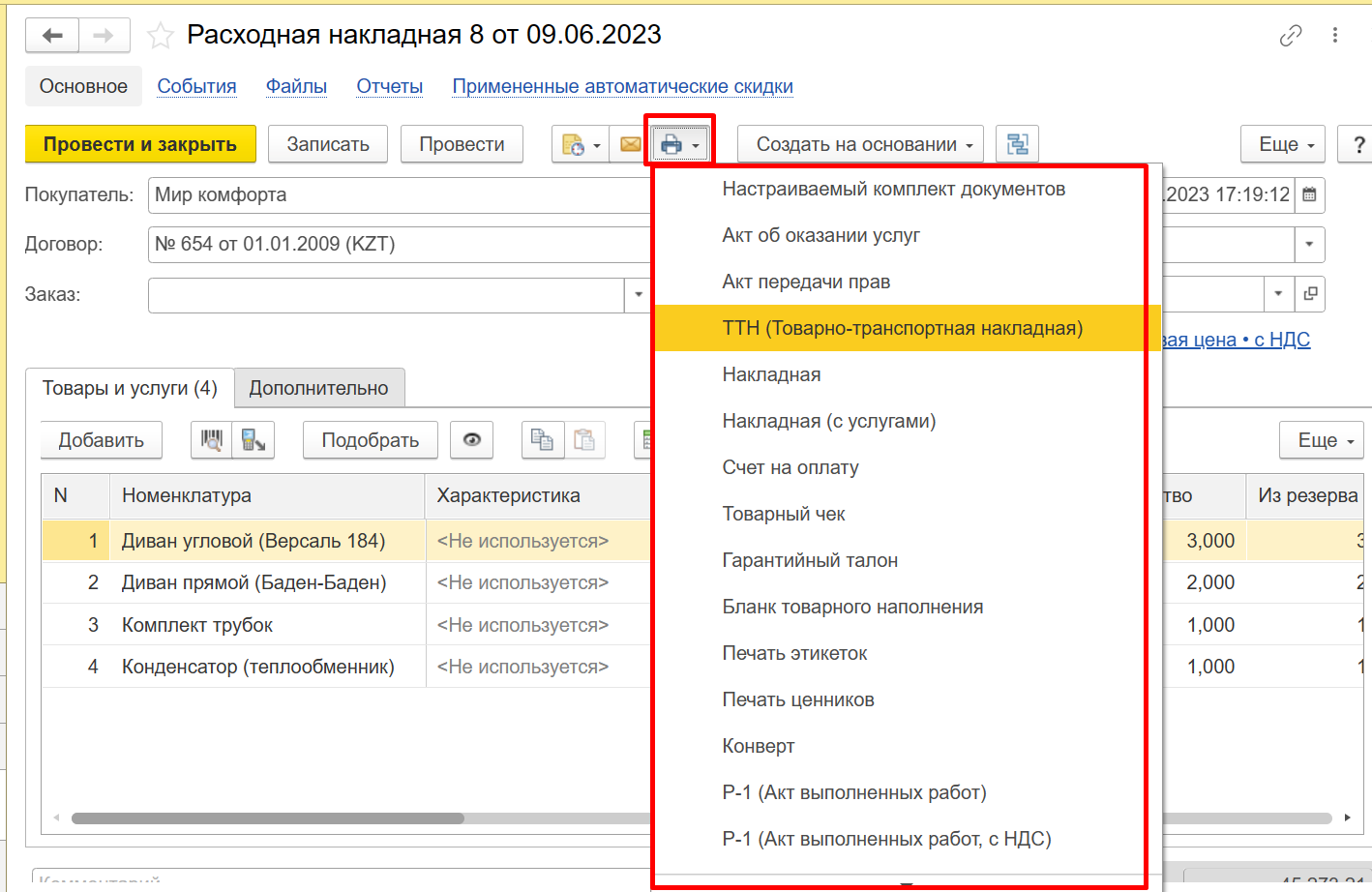The height and width of the screenshot is (892, 1372).
Task: Choose 'Счет на оплату' from print menu
Action: point(790,467)
